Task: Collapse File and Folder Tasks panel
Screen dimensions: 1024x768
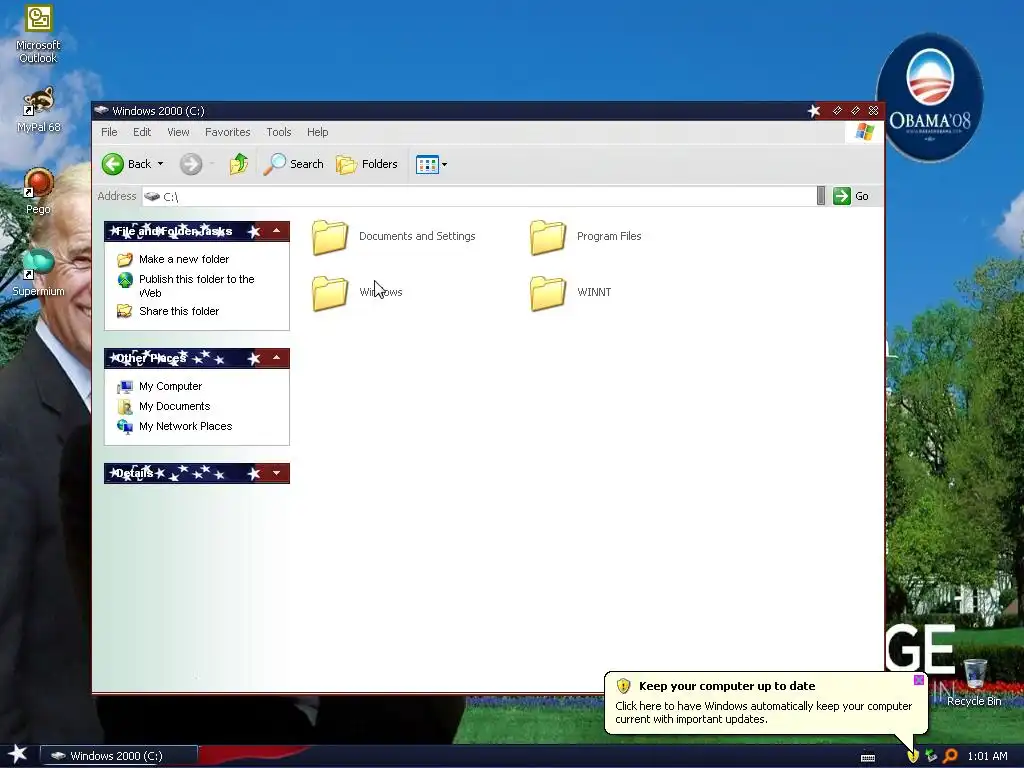Action: (276, 231)
